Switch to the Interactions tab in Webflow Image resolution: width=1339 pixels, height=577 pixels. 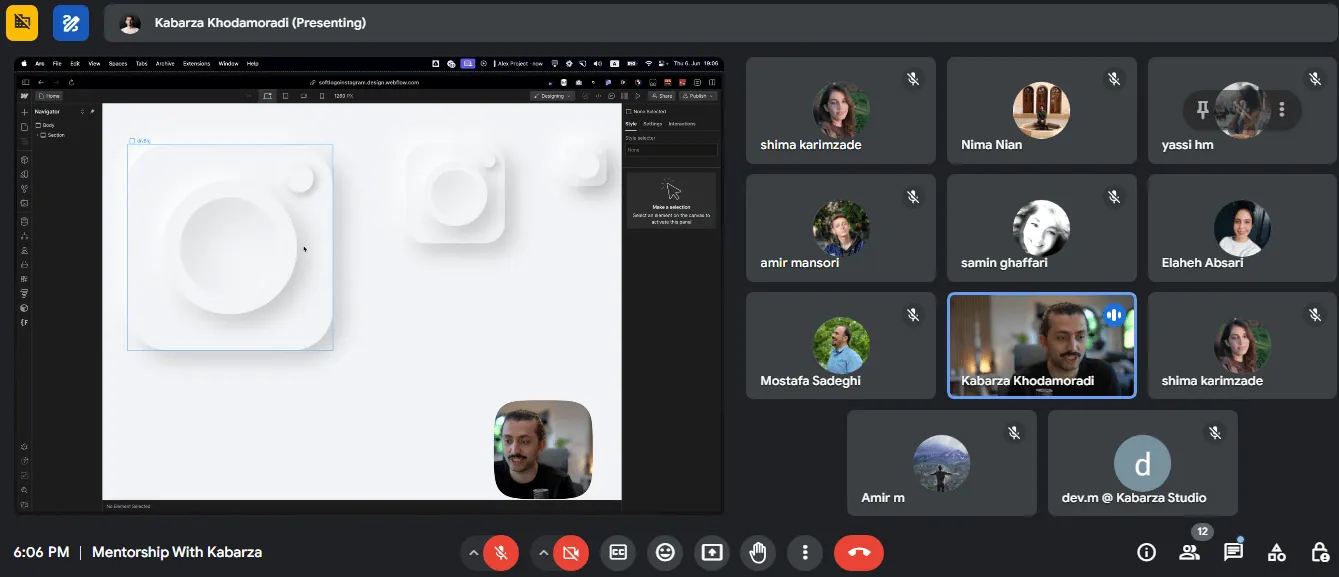682,124
